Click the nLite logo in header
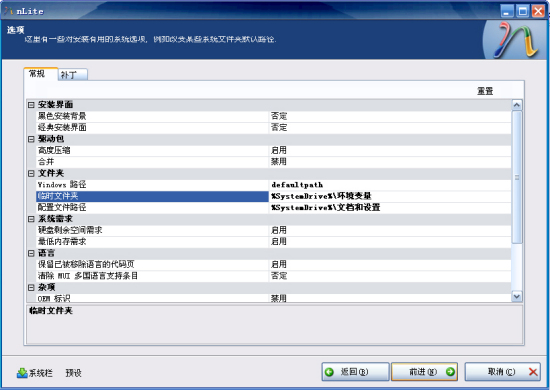Viewport: 550px width, 390px height. (x=516, y=40)
